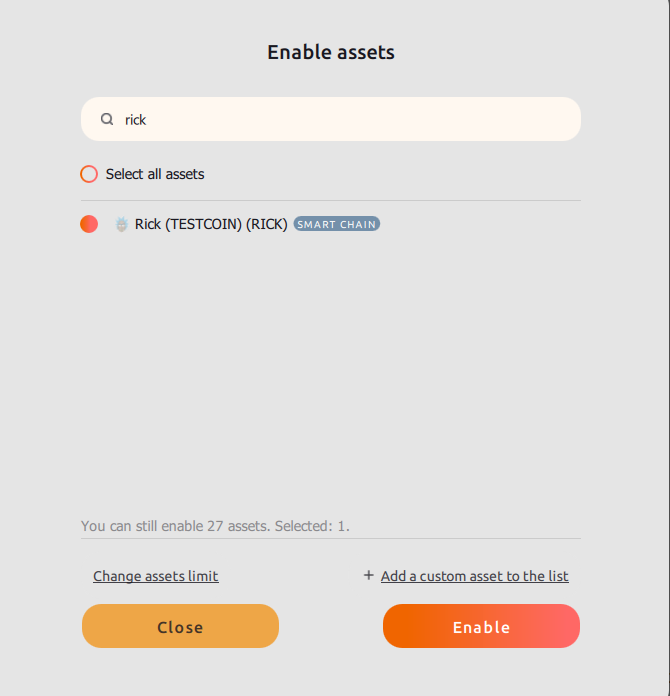Toggle the Select all assets circle

click(x=89, y=174)
